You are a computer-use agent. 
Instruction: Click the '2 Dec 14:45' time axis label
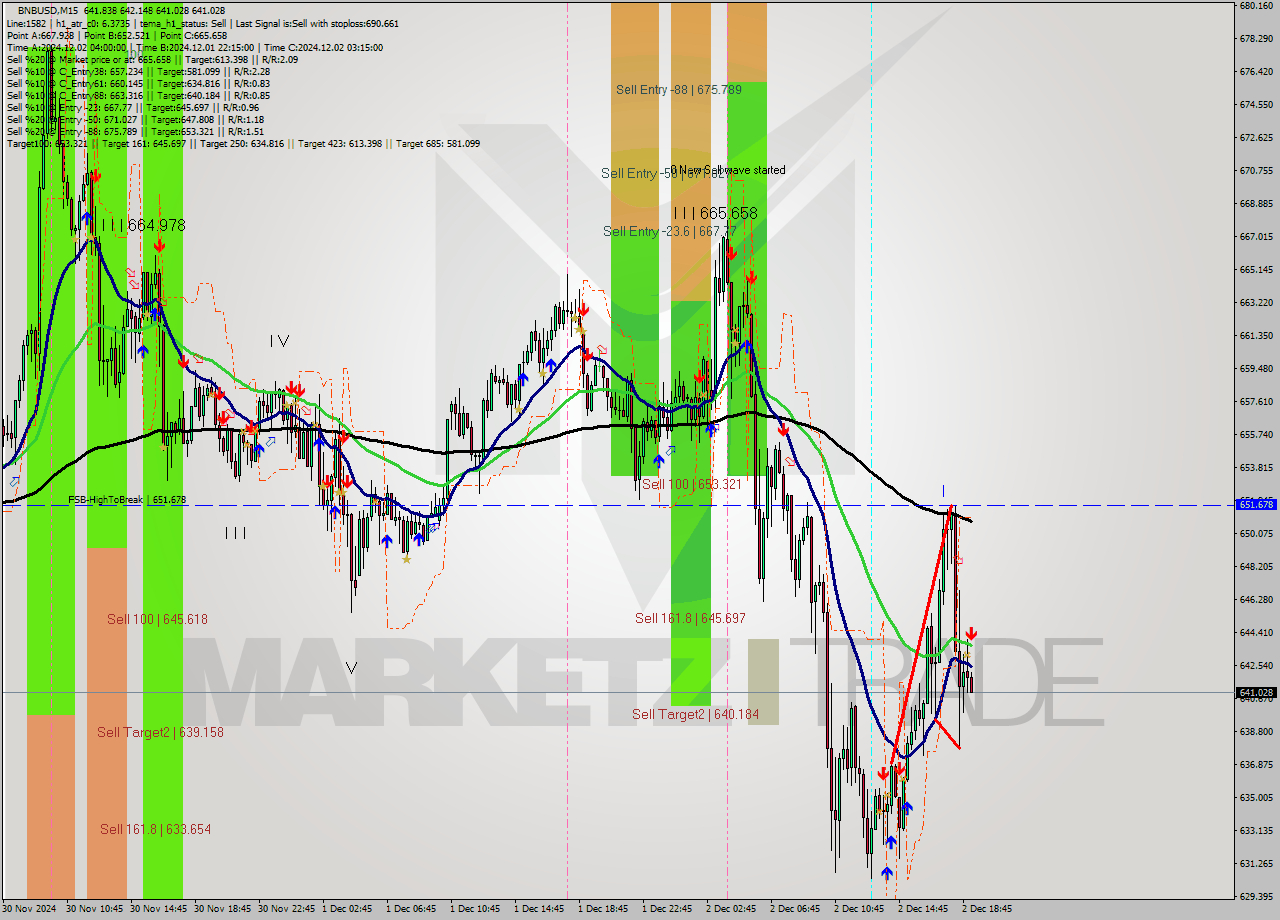pos(923,909)
